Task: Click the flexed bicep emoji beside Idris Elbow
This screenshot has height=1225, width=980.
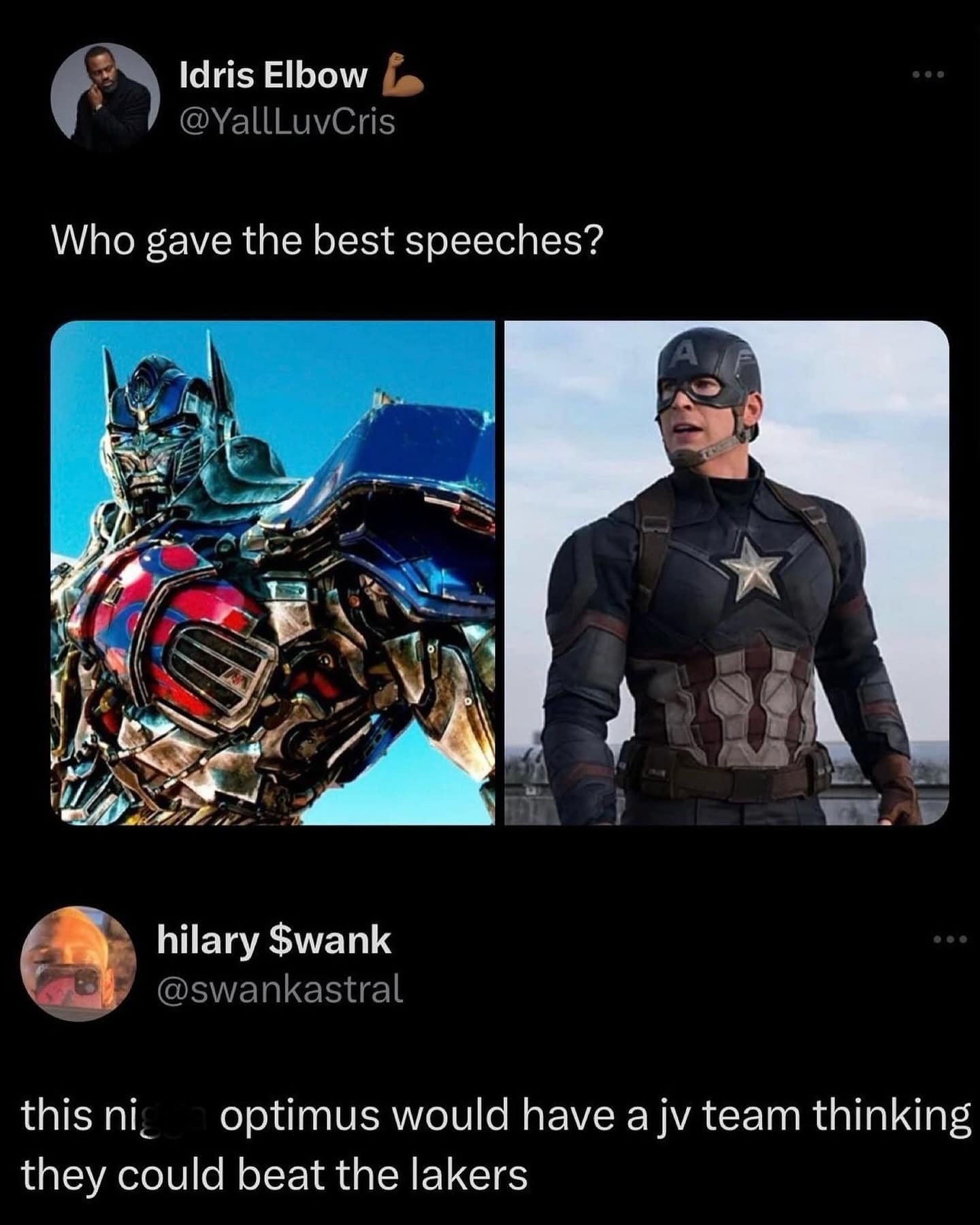Action: tap(402, 74)
